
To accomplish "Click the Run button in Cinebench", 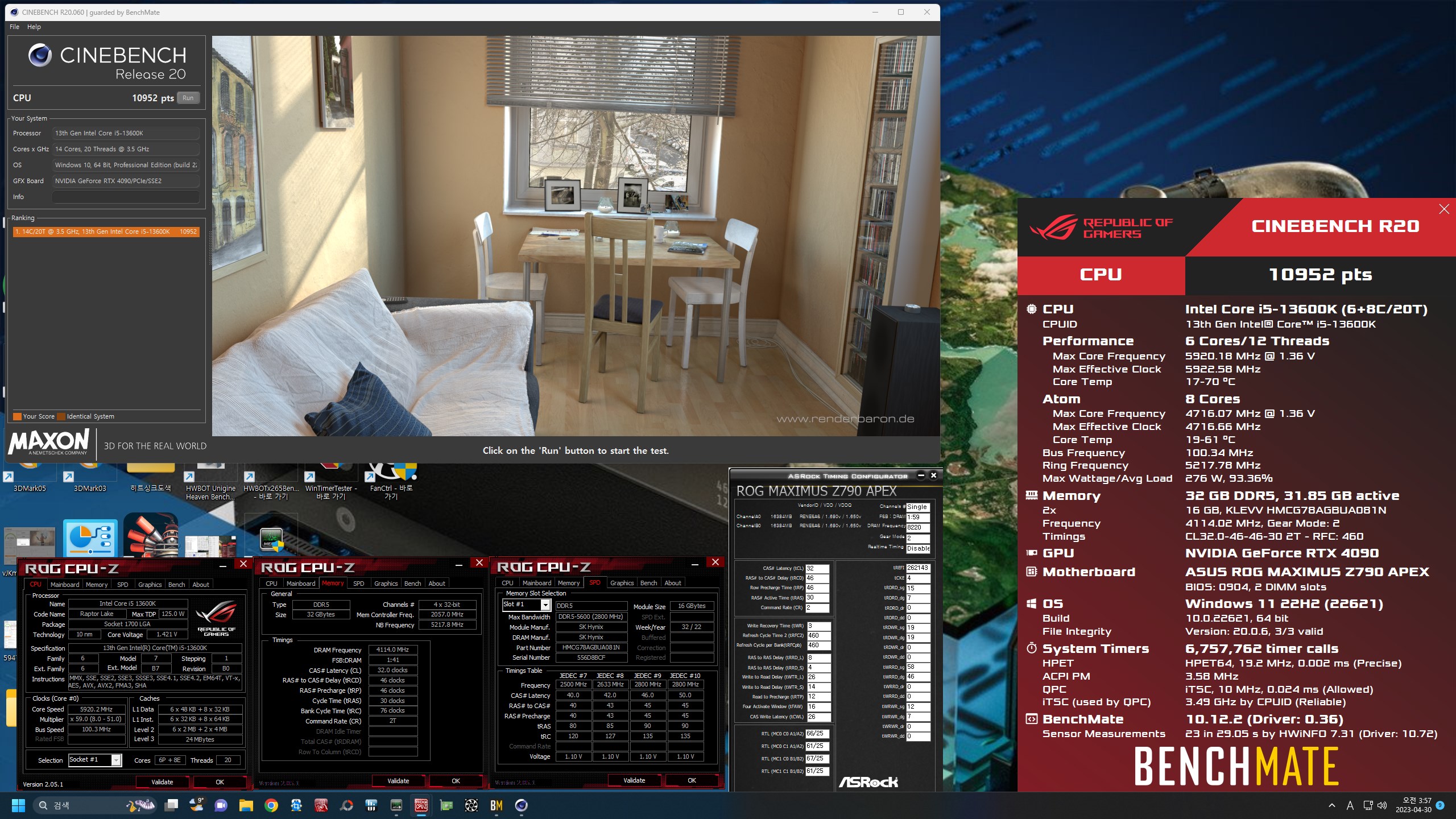I will (x=188, y=98).
